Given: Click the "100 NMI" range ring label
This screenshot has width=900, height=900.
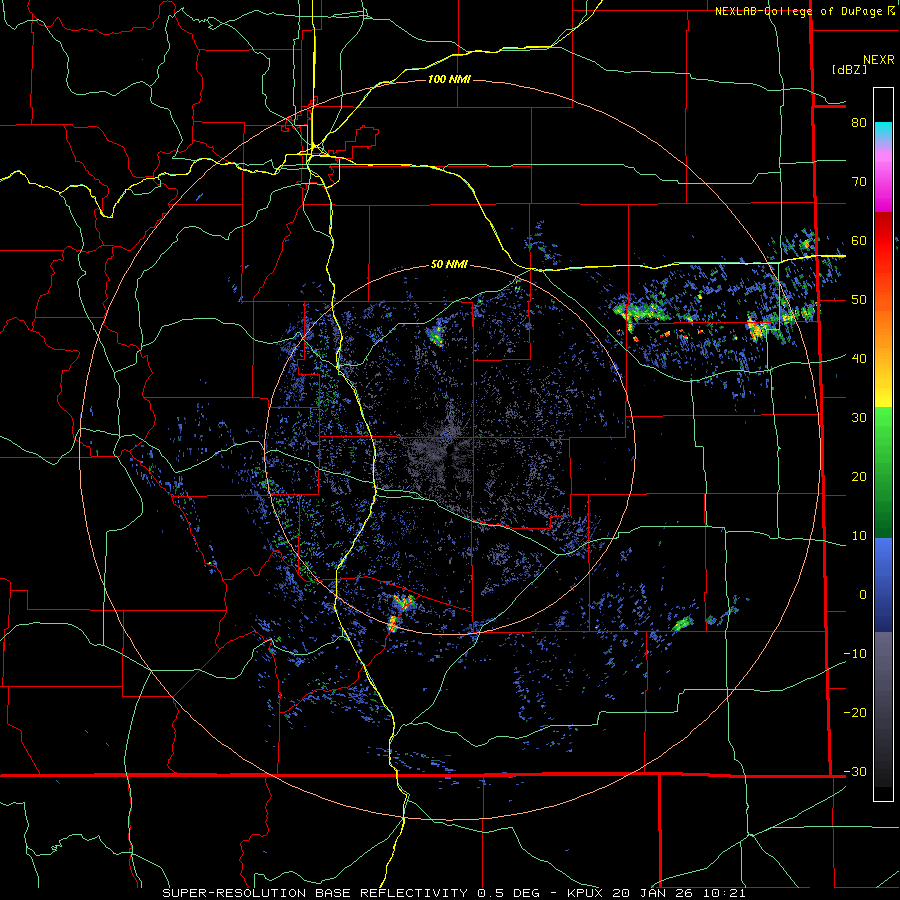Looking at the screenshot, I should pos(449,79).
